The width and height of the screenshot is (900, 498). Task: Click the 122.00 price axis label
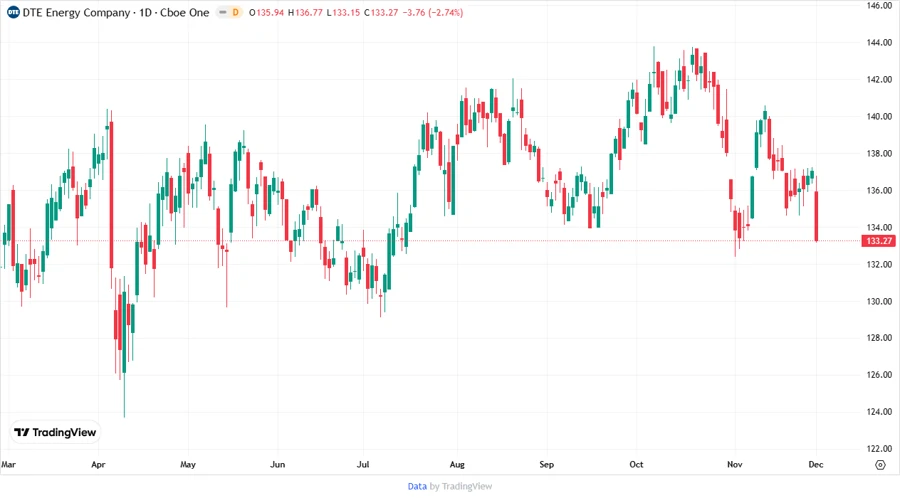879,449
